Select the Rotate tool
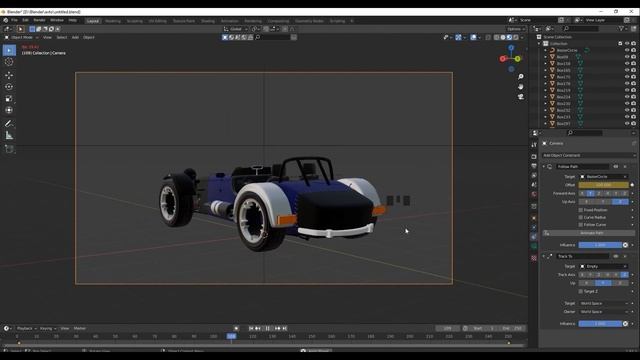This screenshot has height=360, width=640. point(9,87)
